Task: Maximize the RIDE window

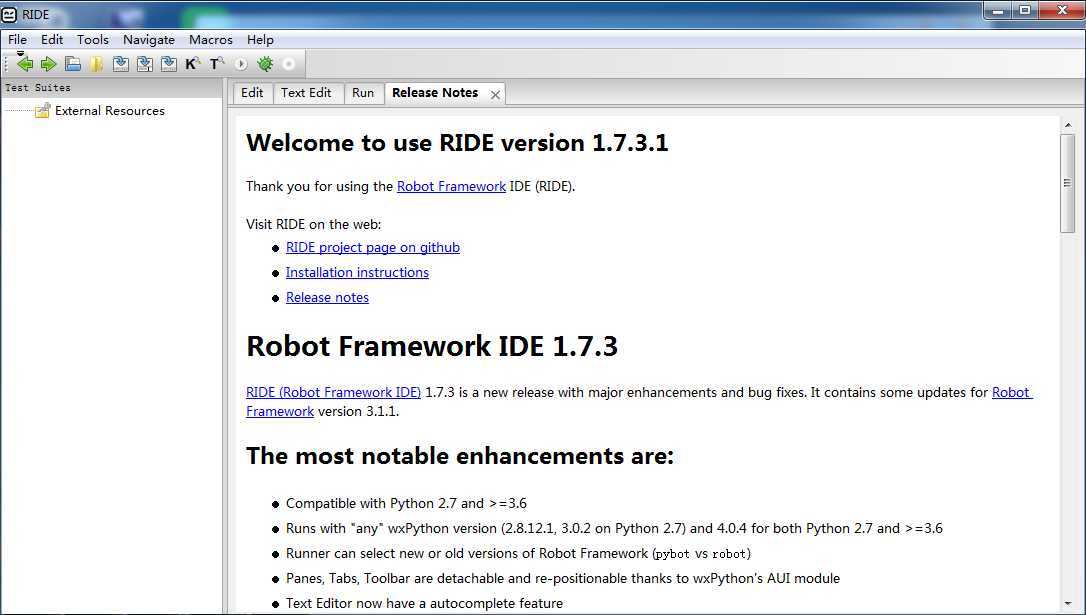Action: coord(1025,10)
